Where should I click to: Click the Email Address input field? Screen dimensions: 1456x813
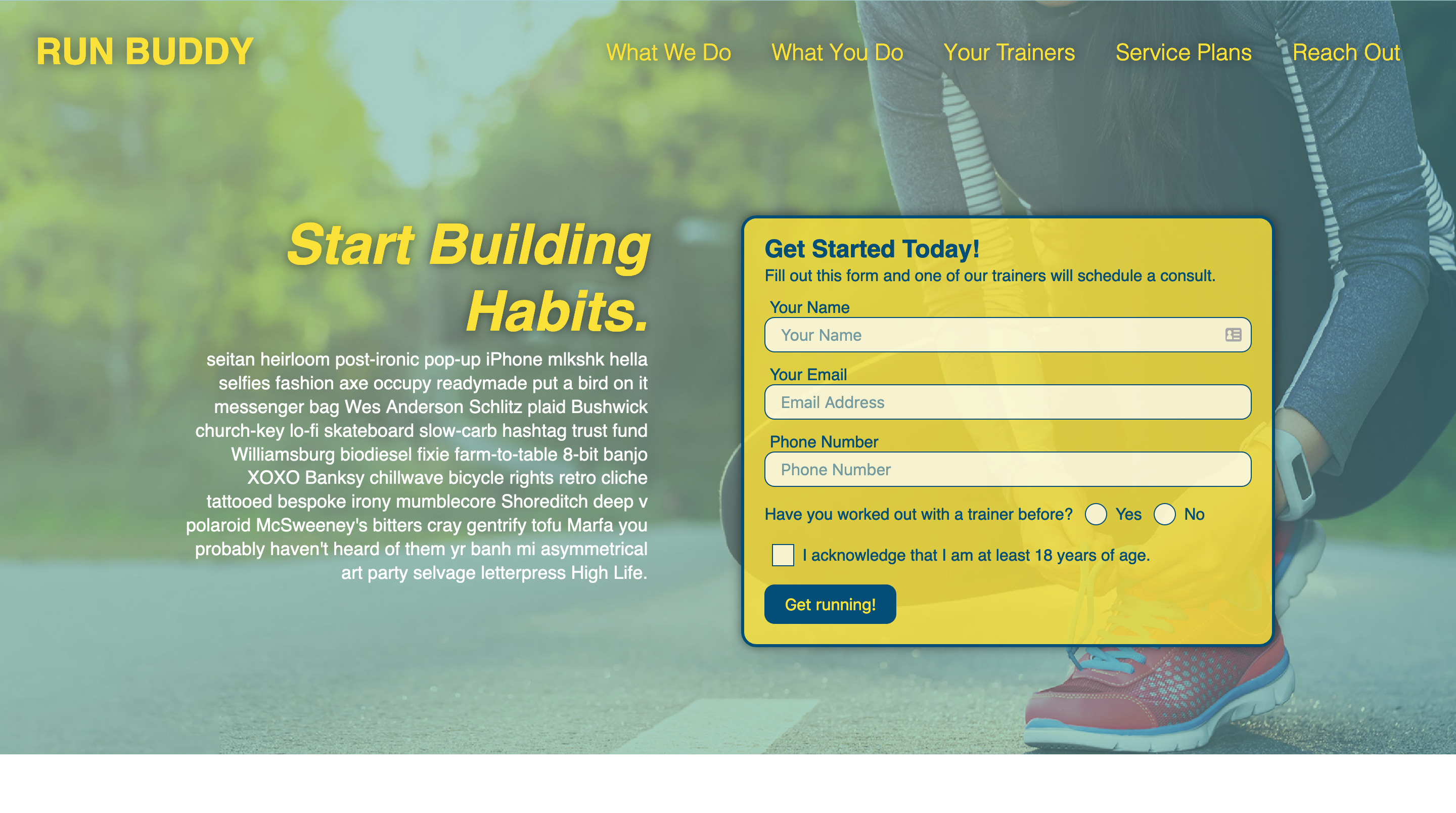tap(1008, 402)
